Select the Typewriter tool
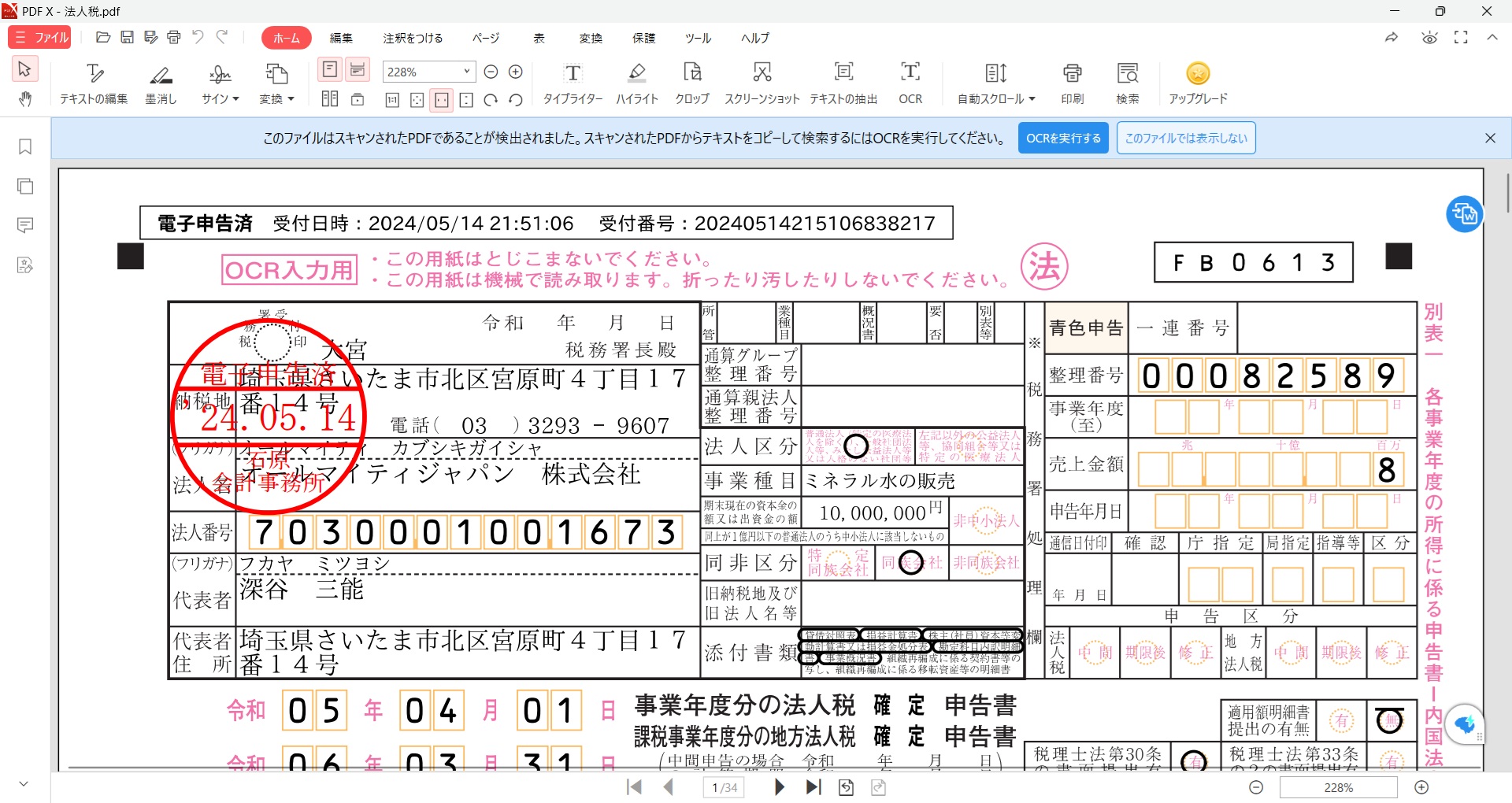The height and width of the screenshot is (803, 1512). (x=573, y=82)
